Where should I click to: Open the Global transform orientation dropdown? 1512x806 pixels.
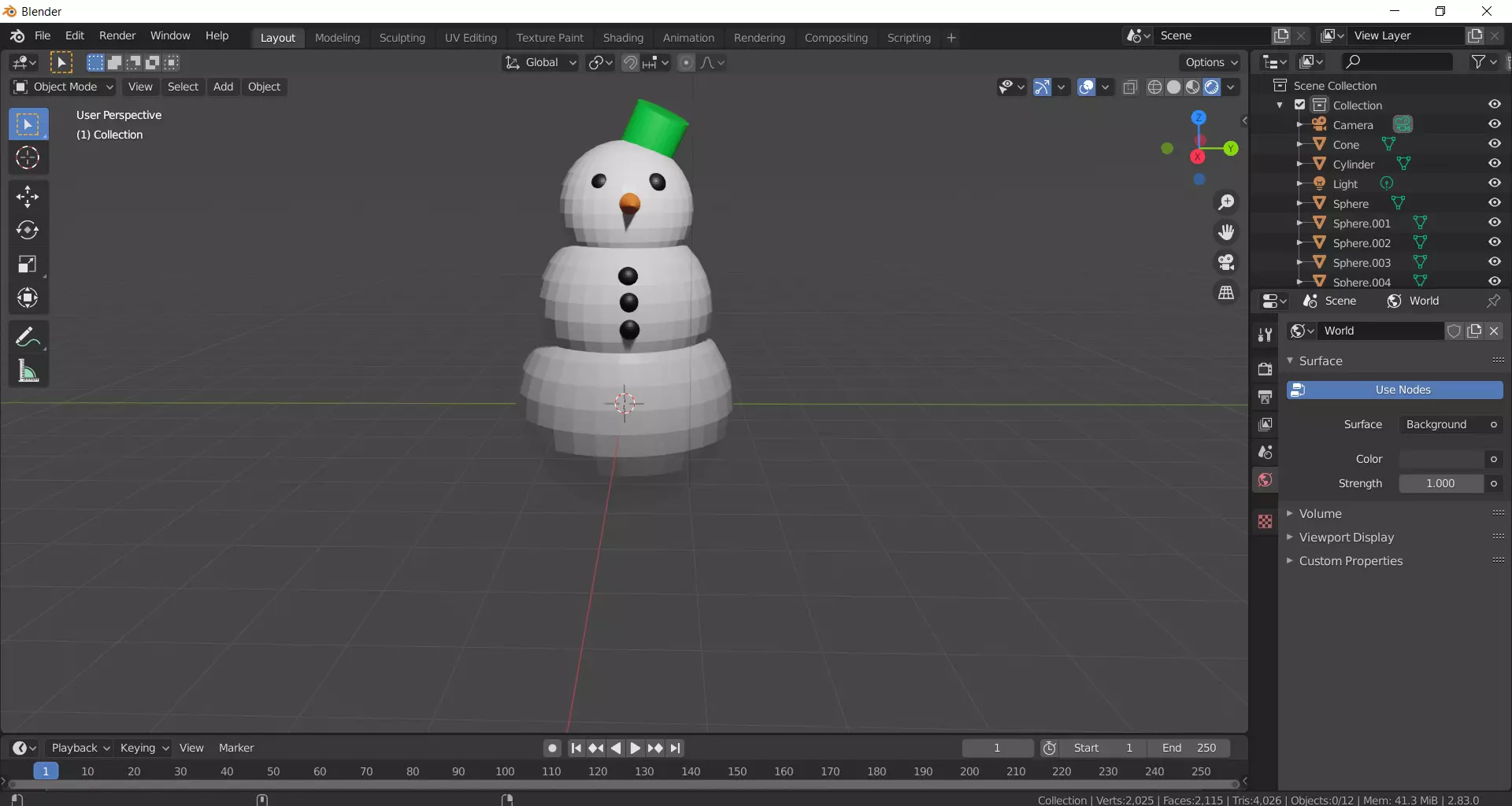540,63
